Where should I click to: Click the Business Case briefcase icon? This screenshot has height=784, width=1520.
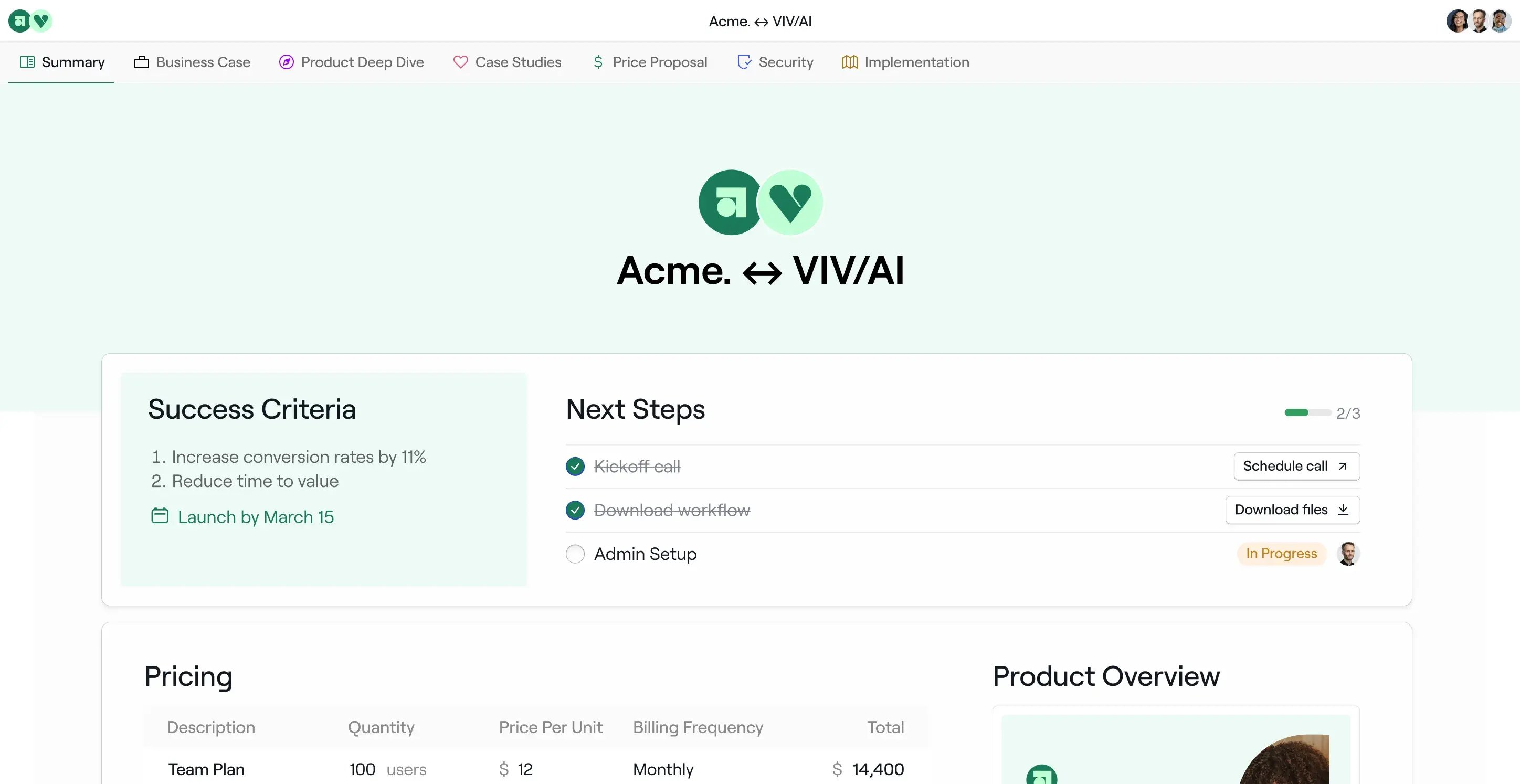(x=142, y=62)
